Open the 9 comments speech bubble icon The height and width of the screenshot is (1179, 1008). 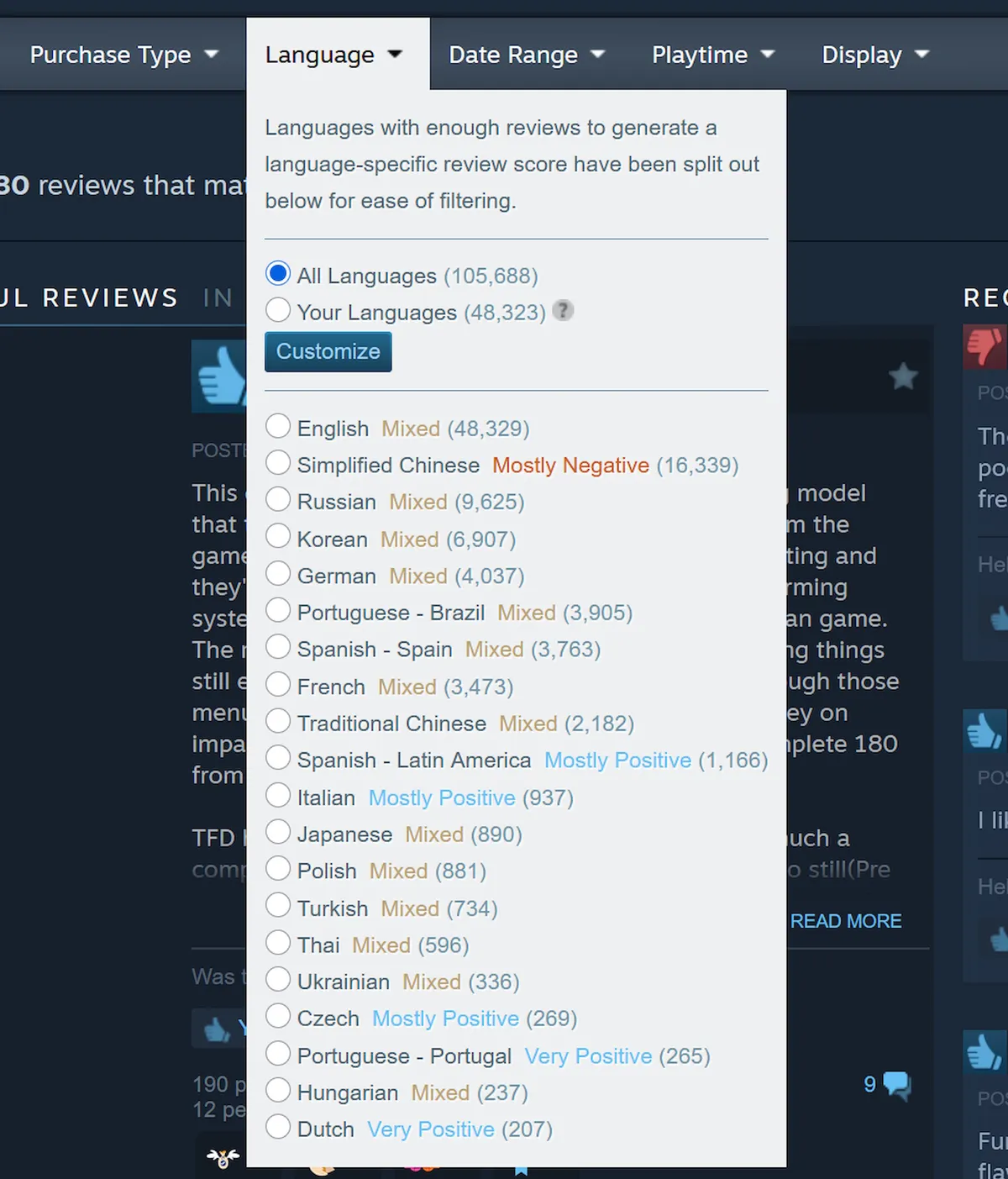pyautogui.click(x=897, y=1086)
